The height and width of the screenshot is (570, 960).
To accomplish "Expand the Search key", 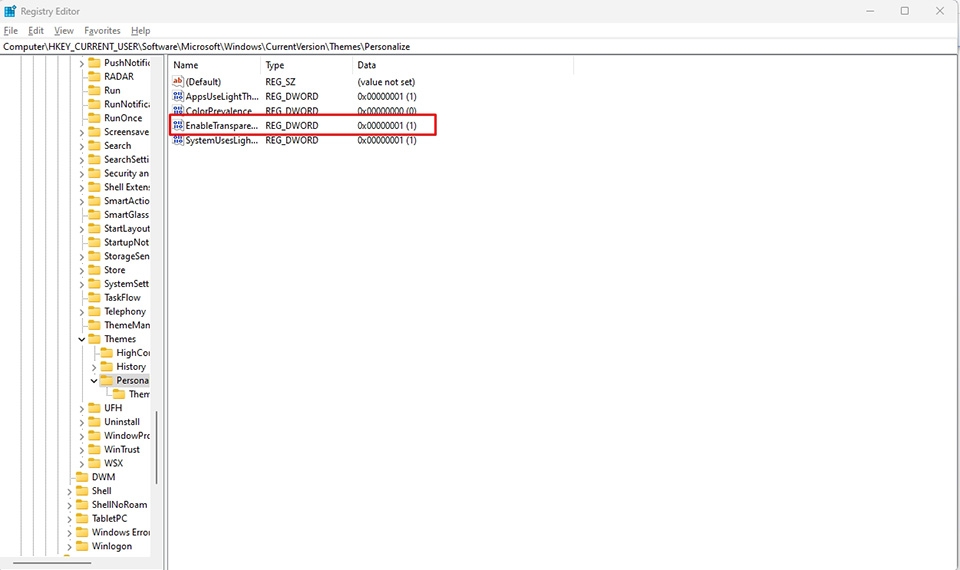I will click(x=81, y=146).
